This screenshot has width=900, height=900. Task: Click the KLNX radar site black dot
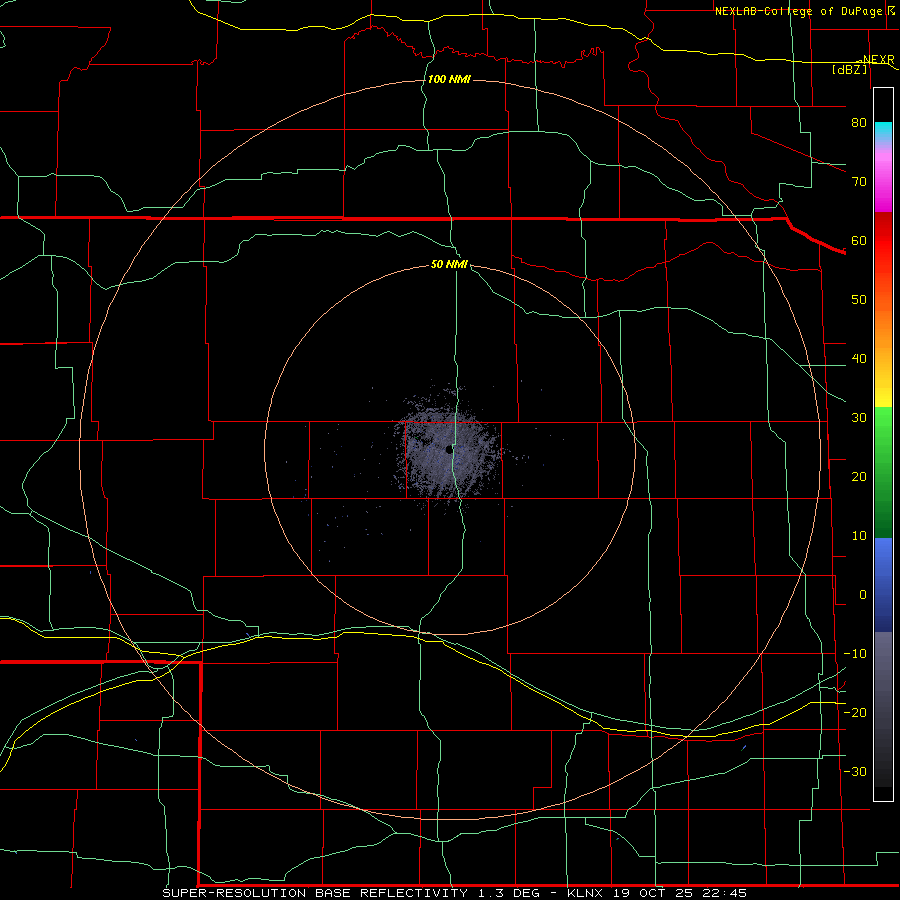tap(449, 450)
